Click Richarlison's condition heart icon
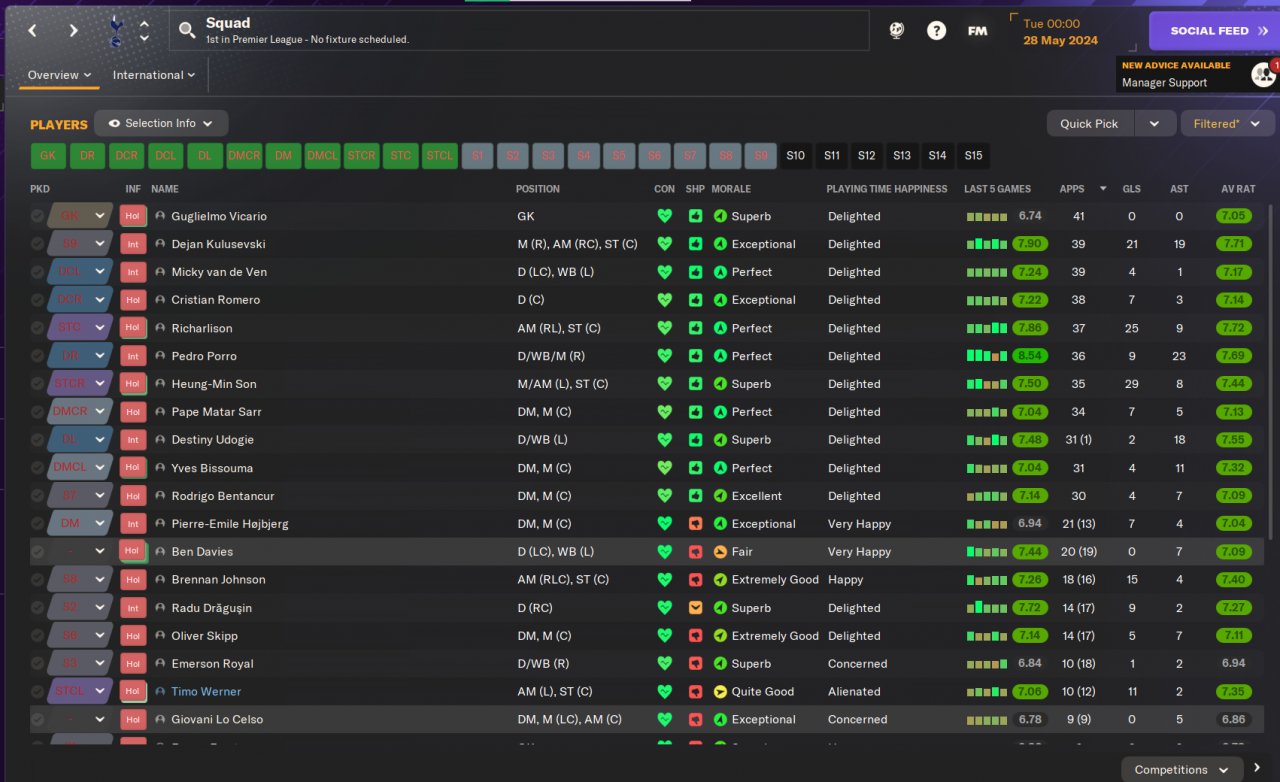This screenshot has height=782, width=1280. coord(665,328)
